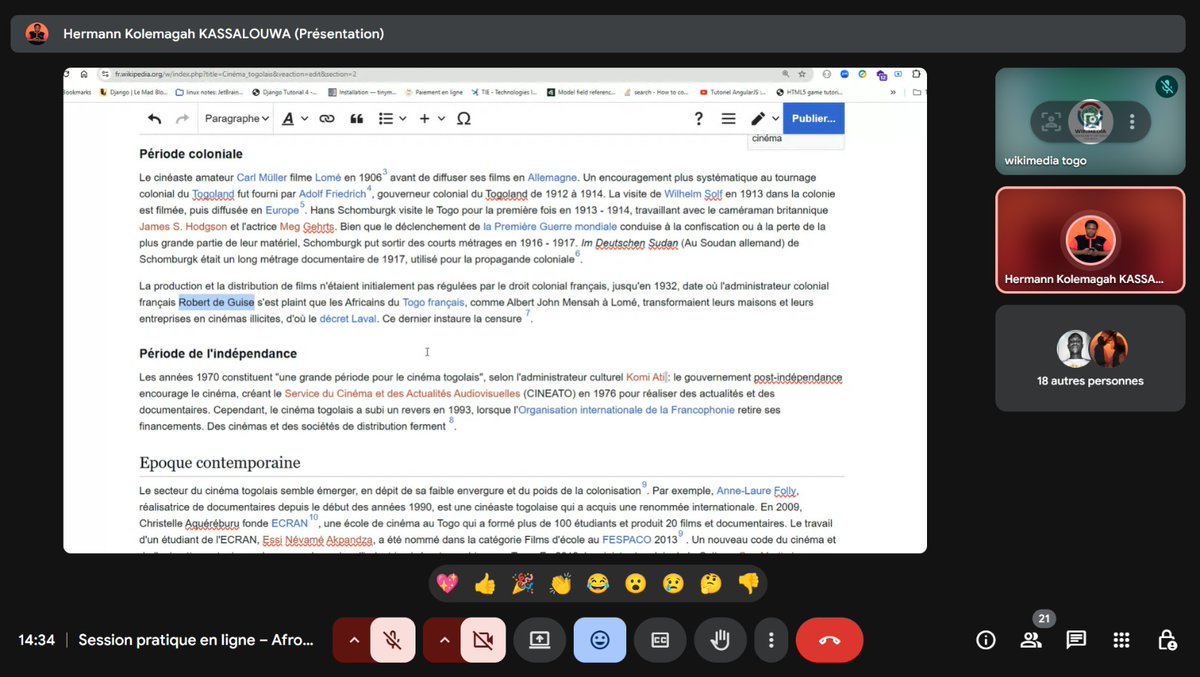This screenshot has height=677, width=1200.
Task: Click the wikimedia togo video tile name
Action: (1045, 161)
